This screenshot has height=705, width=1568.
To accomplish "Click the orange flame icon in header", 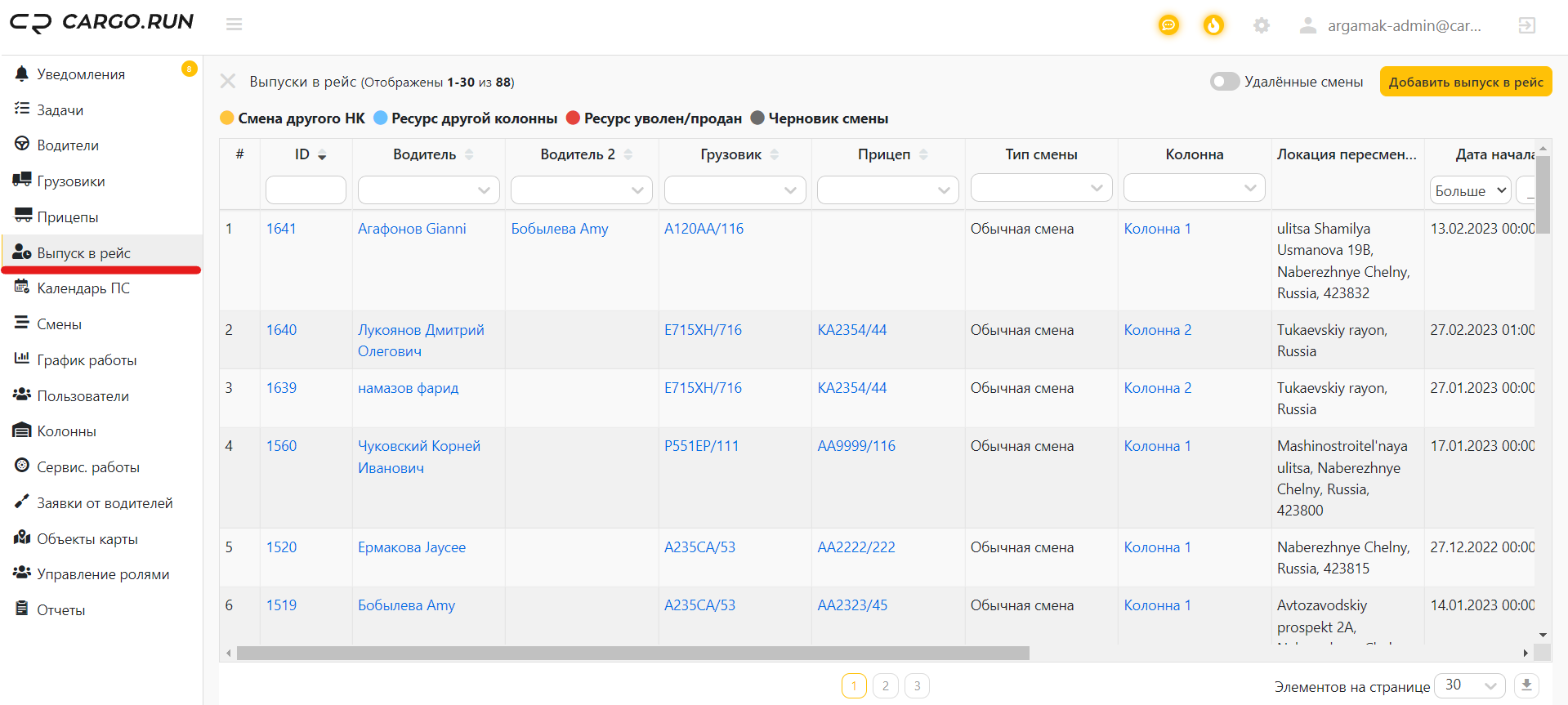I will coord(1213,25).
